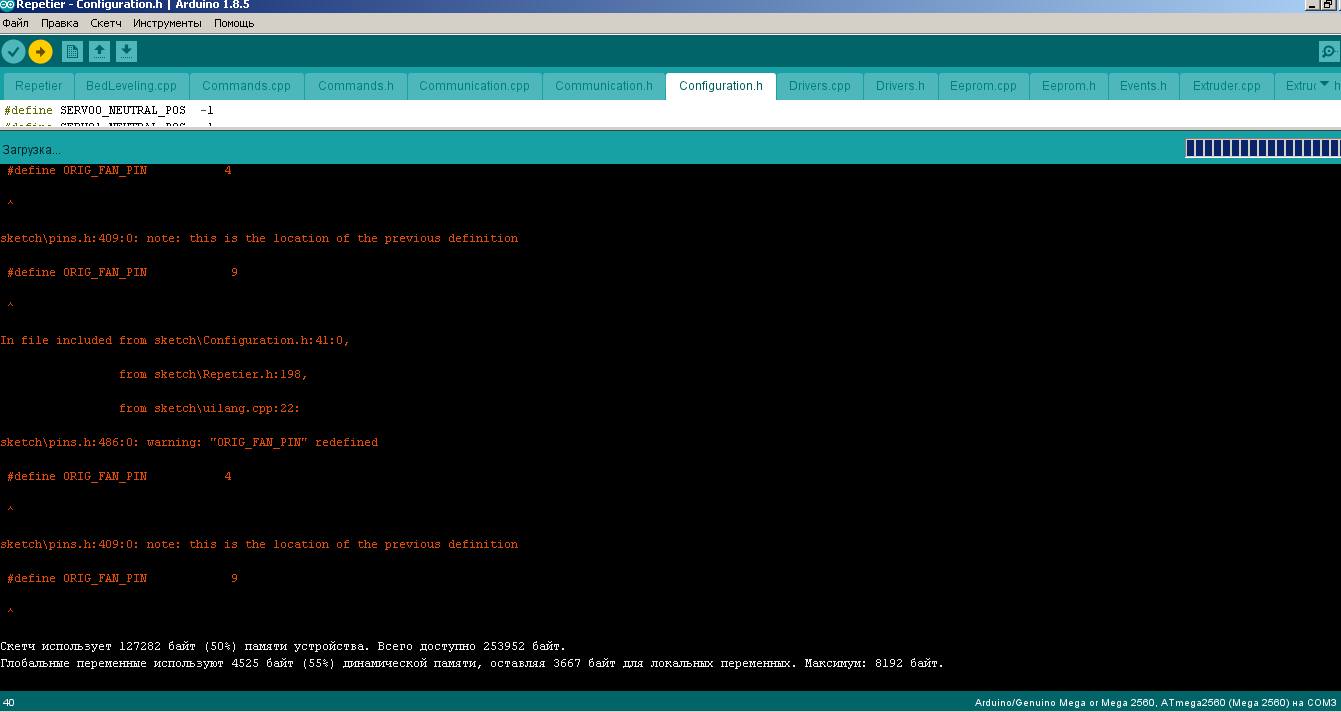Image resolution: width=1341 pixels, height=712 pixels.
Task: Open the Скетч menu
Action: (106, 23)
